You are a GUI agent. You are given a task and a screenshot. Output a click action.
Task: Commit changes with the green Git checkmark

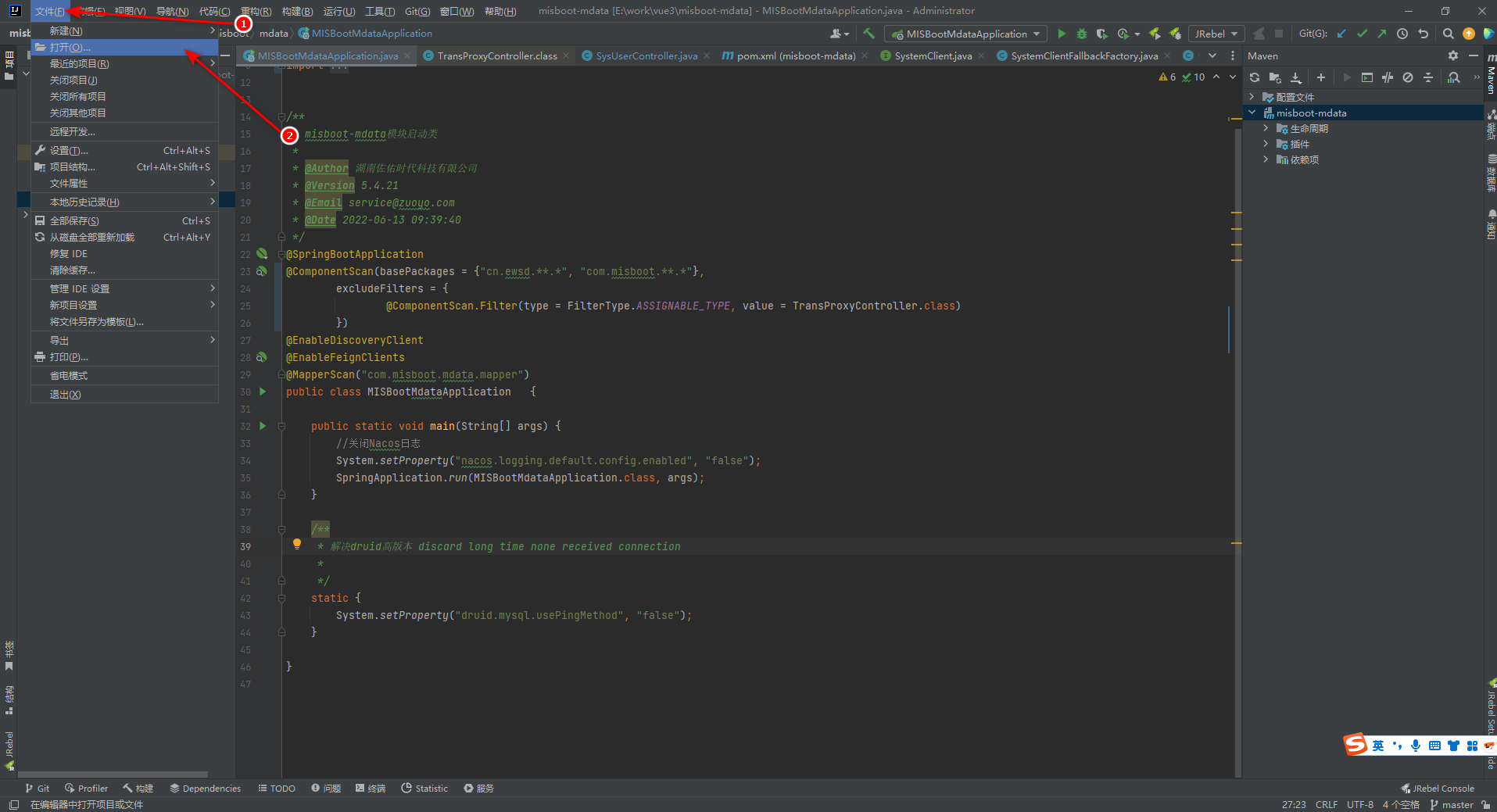[1362, 34]
